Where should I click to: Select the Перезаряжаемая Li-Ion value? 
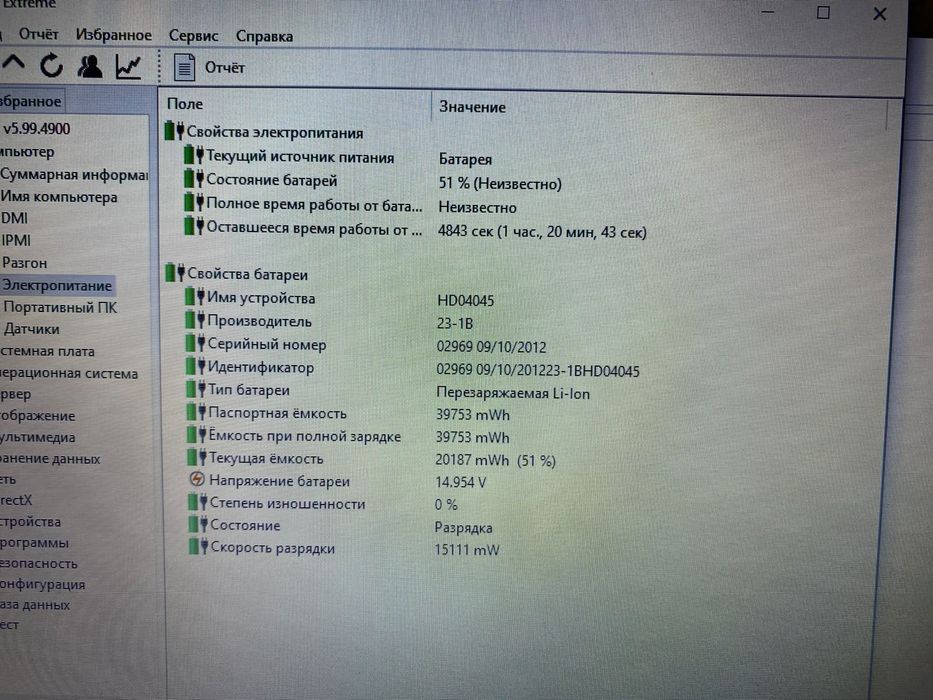513,393
